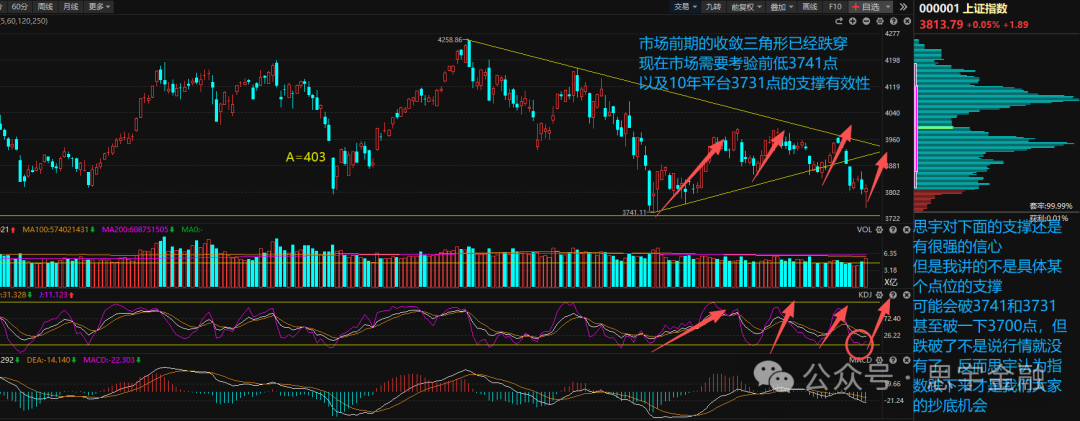Image resolution: width=1080 pixels, height=421 pixels.
Task: Click the DEA:-14.140 readout
Action: coord(50,360)
